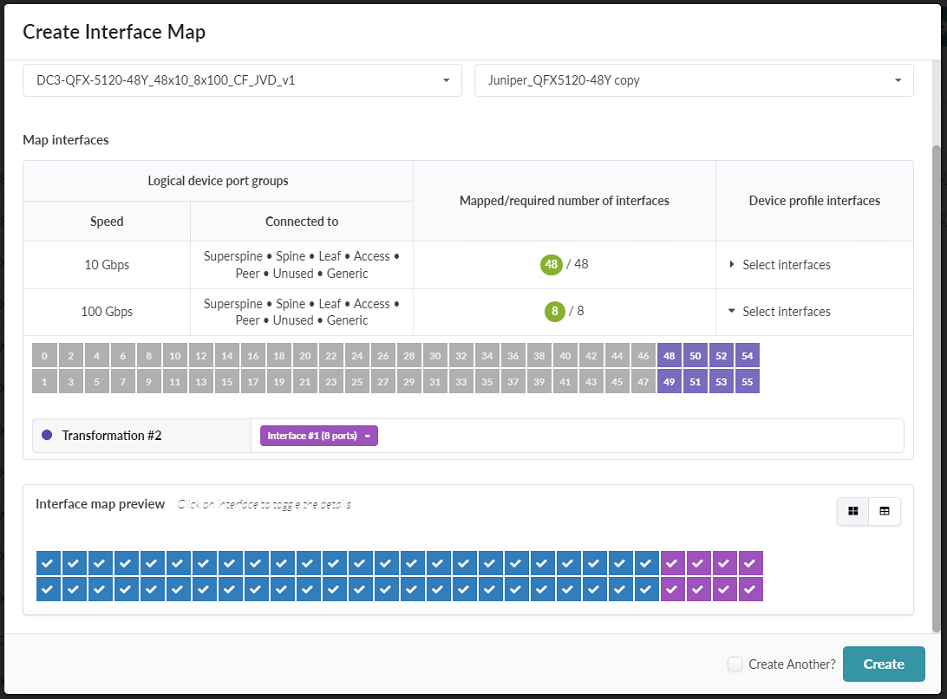Open Interface #1 (8 ports) dropdown
This screenshot has height=699, width=947.
tap(319, 436)
